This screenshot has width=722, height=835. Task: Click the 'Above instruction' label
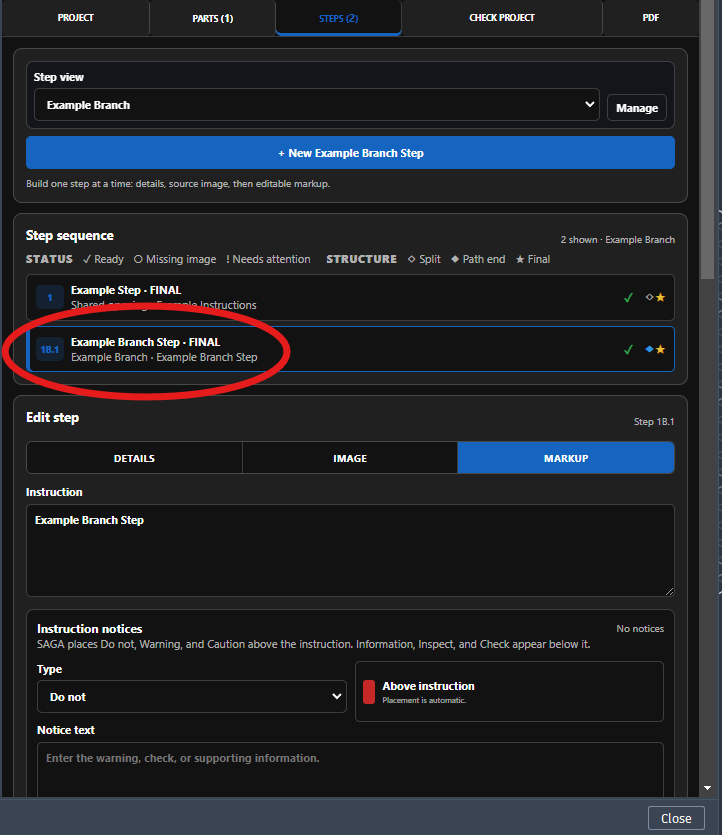tap(428, 686)
